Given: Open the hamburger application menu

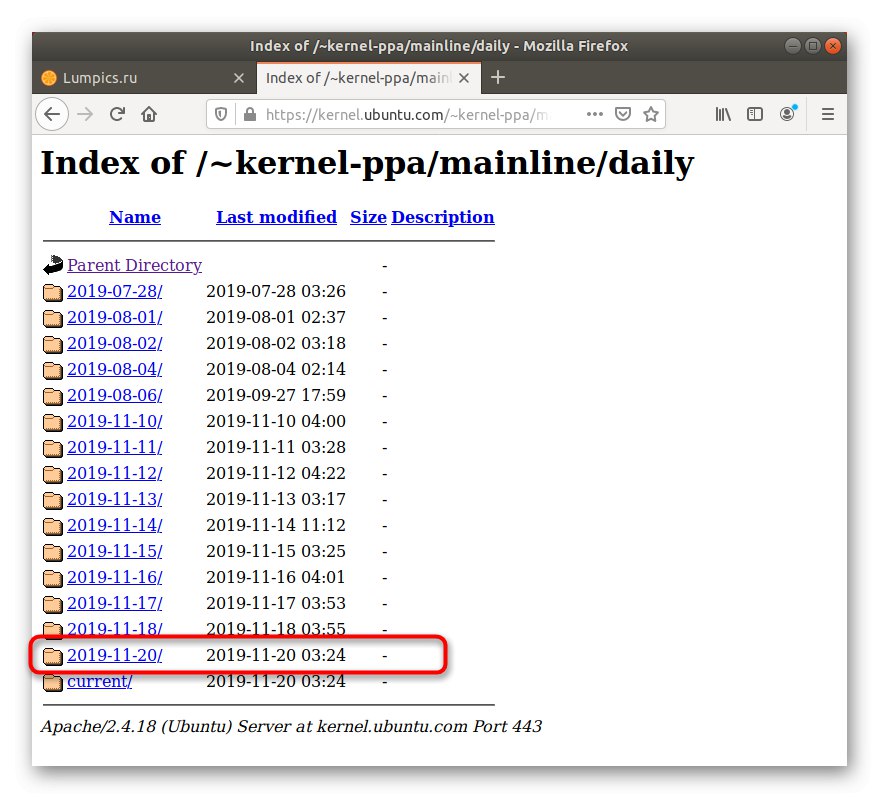Looking at the screenshot, I should (x=828, y=114).
